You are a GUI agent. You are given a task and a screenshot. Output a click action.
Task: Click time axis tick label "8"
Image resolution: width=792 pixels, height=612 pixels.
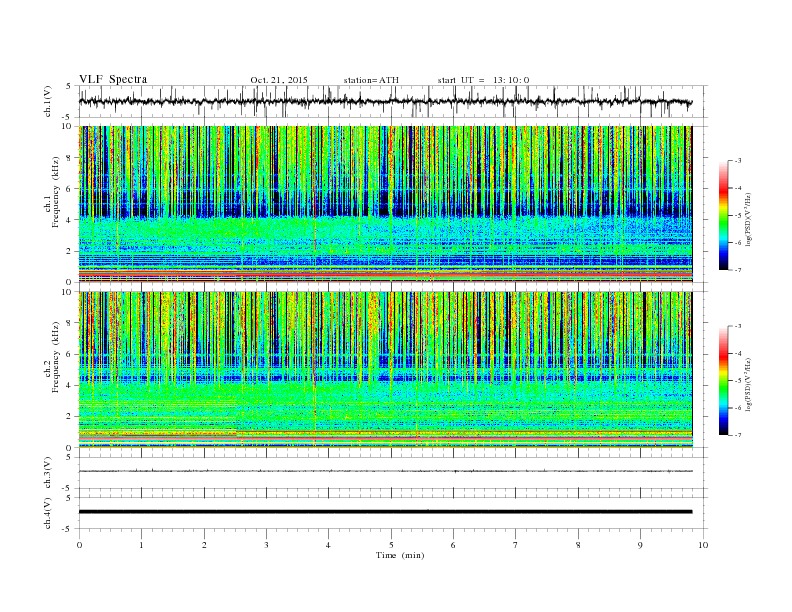coord(578,545)
